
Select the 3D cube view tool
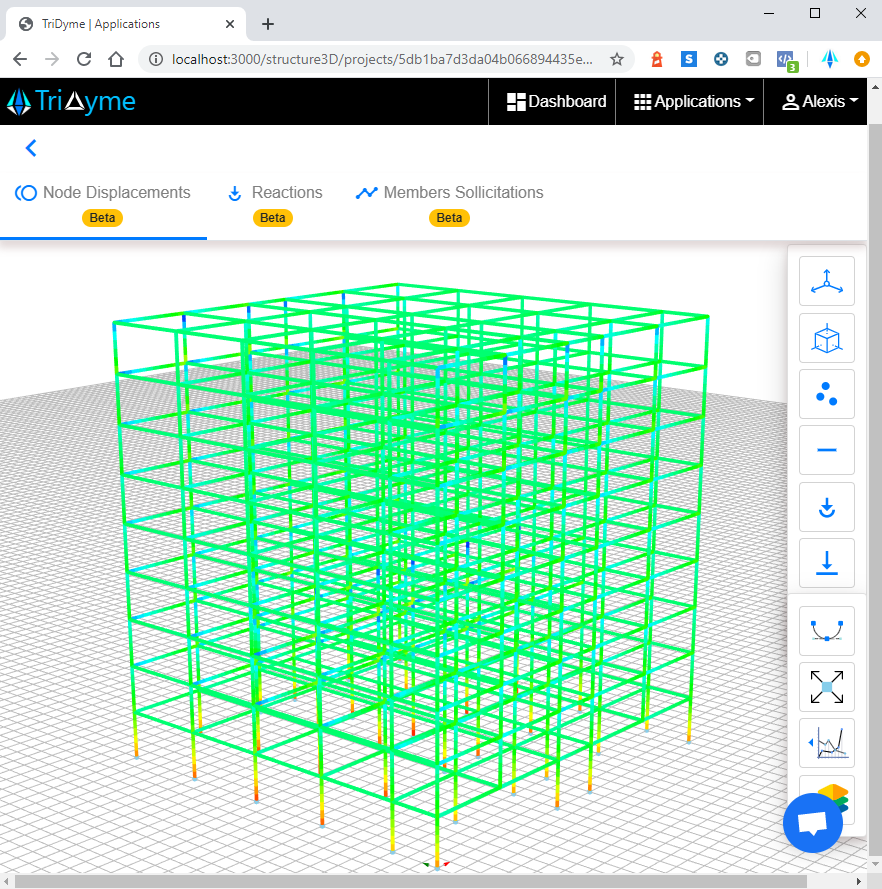click(x=826, y=338)
